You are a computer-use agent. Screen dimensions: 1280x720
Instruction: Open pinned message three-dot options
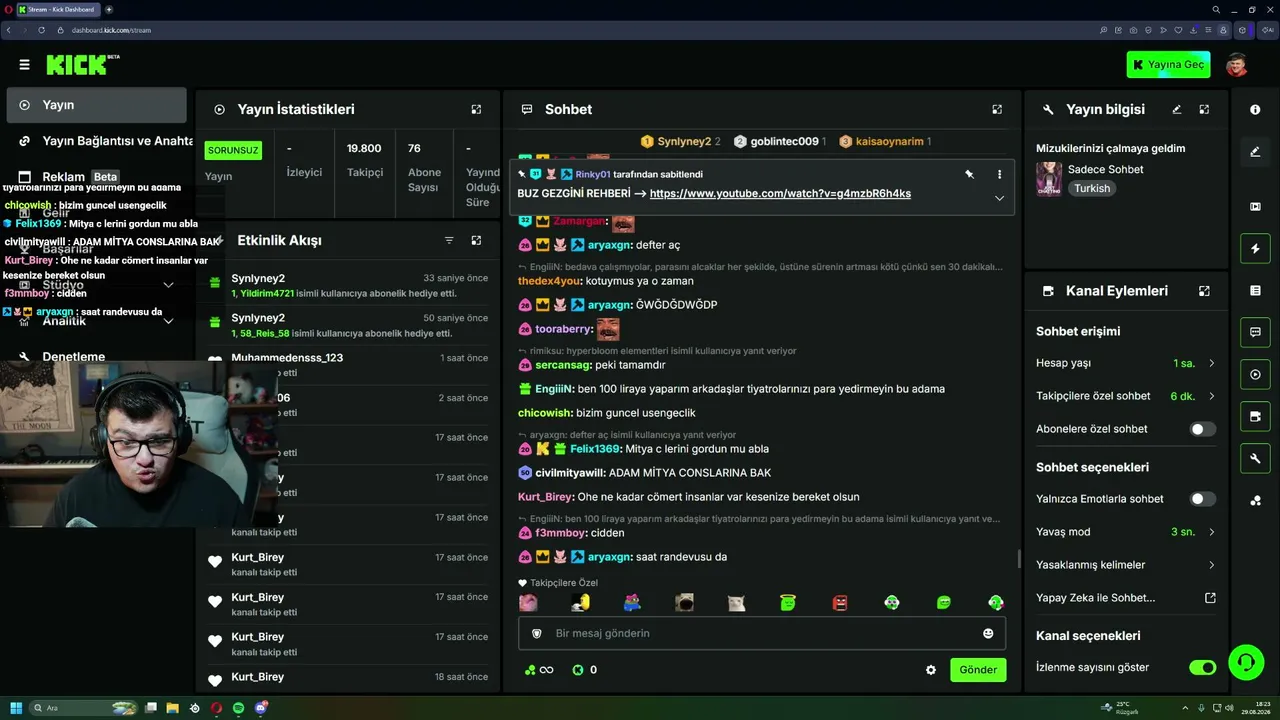999,174
